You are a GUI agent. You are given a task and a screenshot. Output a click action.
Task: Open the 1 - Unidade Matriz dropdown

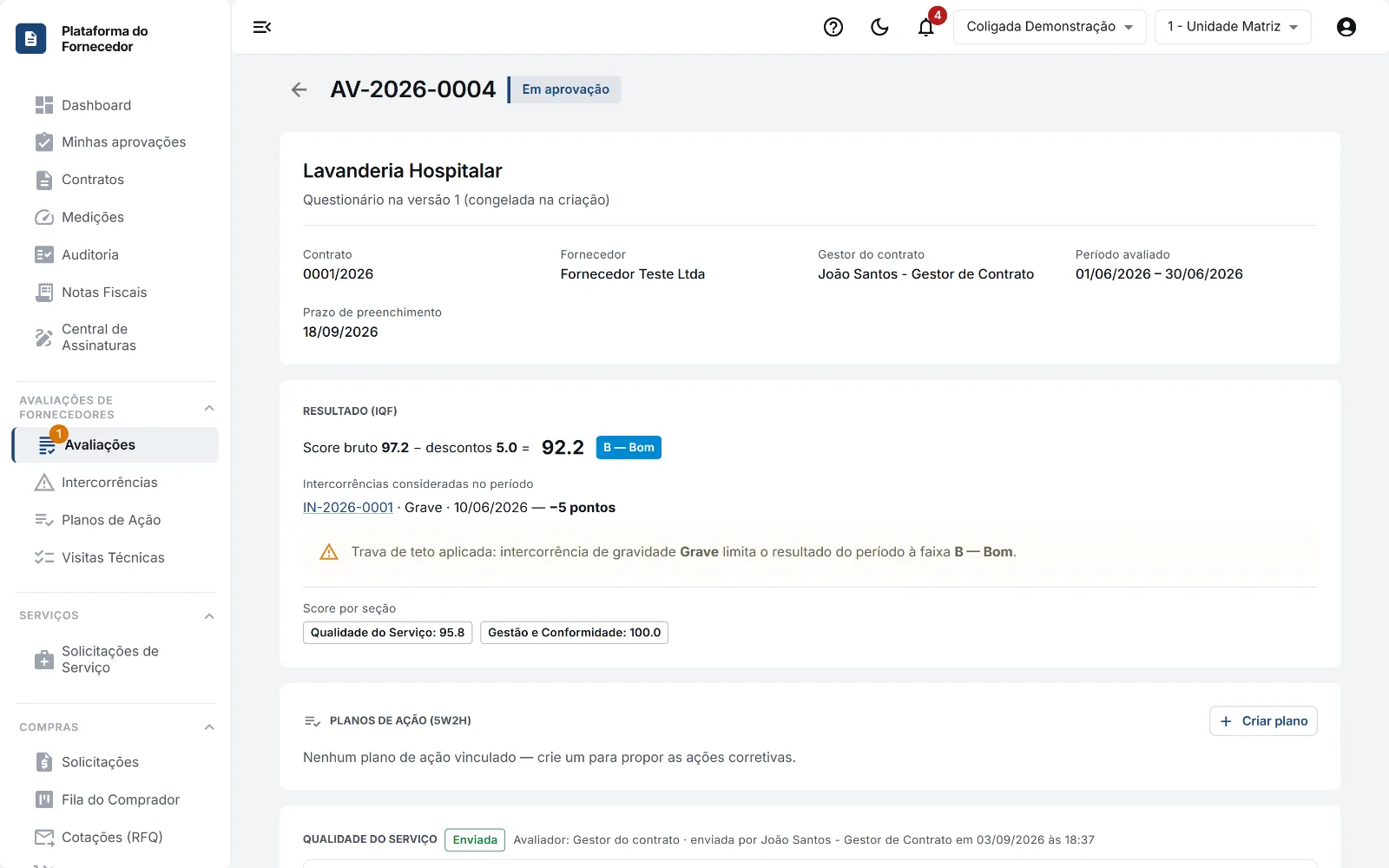[1233, 27]
